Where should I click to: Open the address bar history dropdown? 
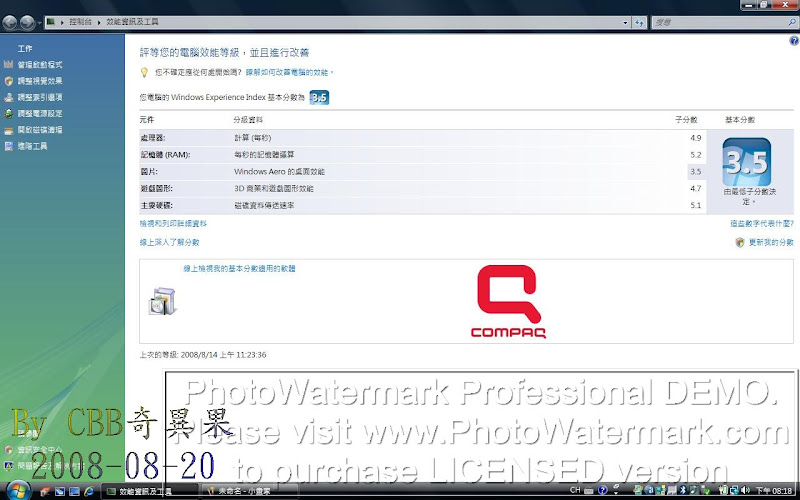click(626, 22)
